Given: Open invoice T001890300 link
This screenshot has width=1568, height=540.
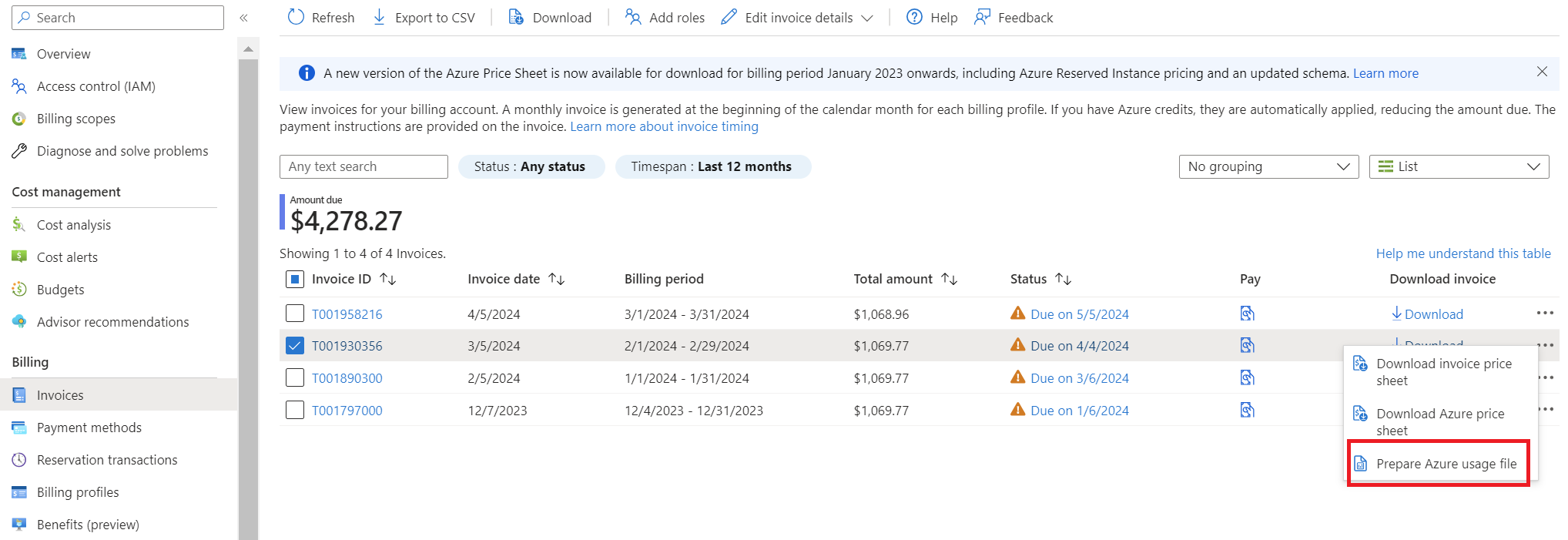Looking at the screenshot, I should (x=347, y=378).
